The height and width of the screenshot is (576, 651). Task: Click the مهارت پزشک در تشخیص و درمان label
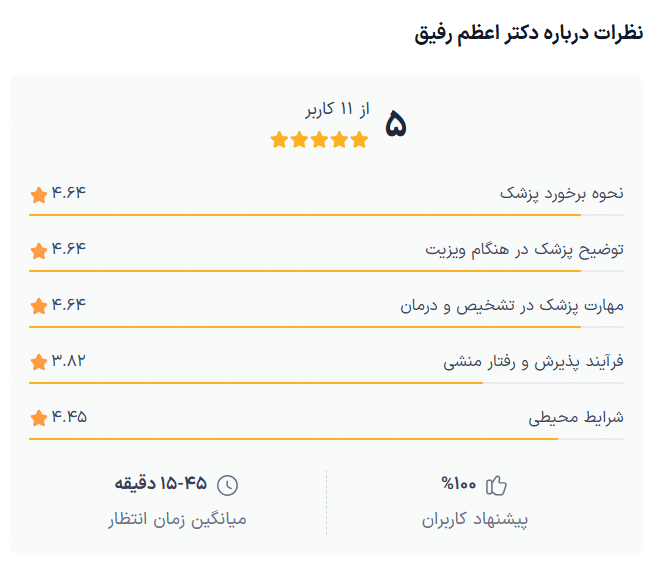tap(511, 305)
